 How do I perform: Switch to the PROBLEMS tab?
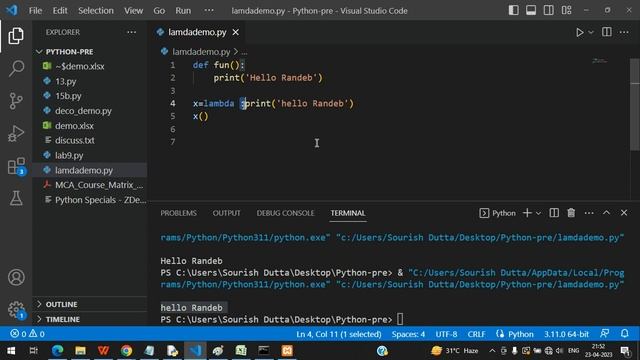point(178,213)
